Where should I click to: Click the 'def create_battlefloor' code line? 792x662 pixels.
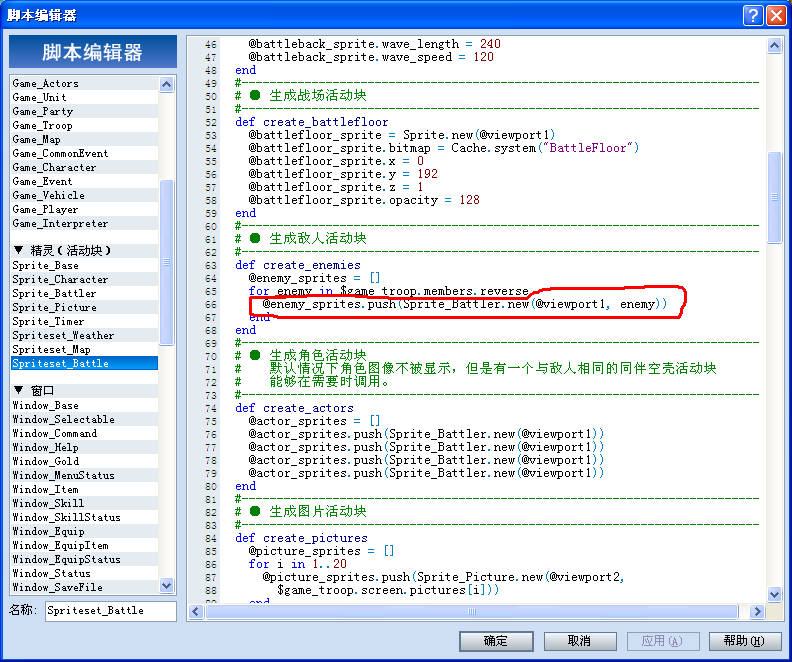pos(312,122)
